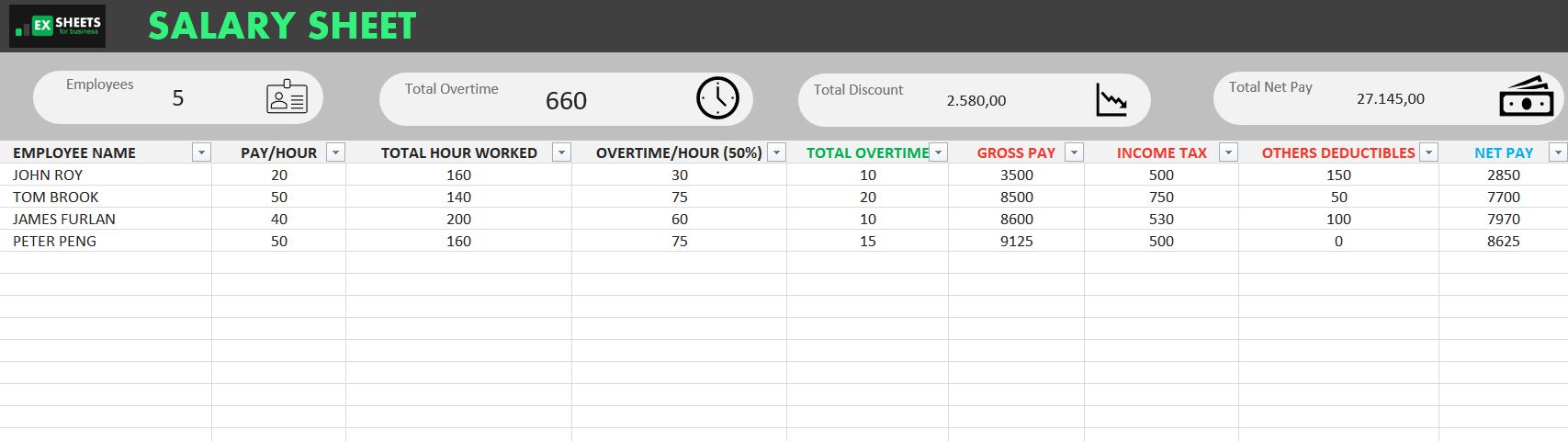This screenshot has height=441, width=1568.
Task: Open the NET PAY filter dropdown
Action: pos(1557,153)
